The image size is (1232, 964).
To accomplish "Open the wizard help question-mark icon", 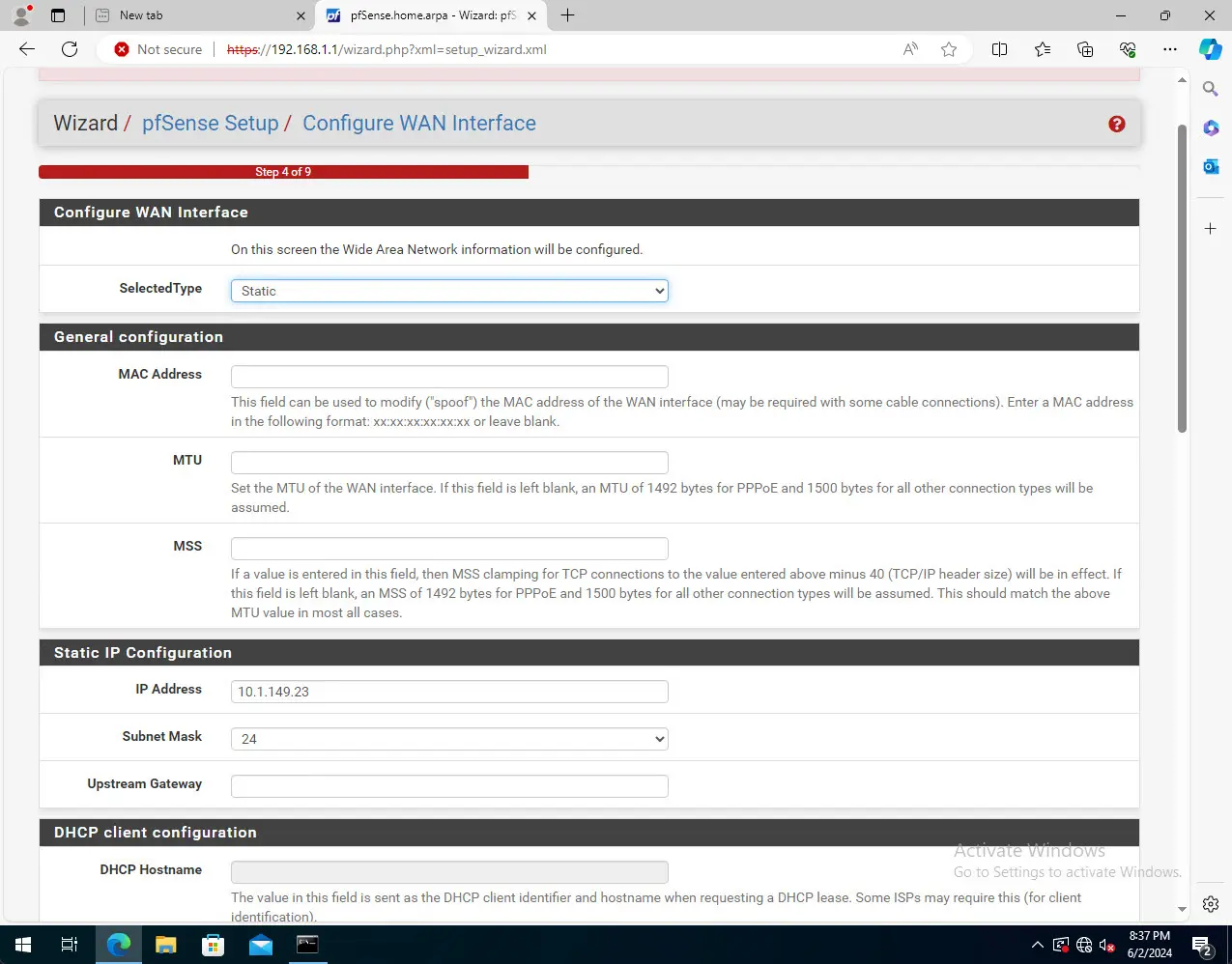I will tap(1117, 124).
